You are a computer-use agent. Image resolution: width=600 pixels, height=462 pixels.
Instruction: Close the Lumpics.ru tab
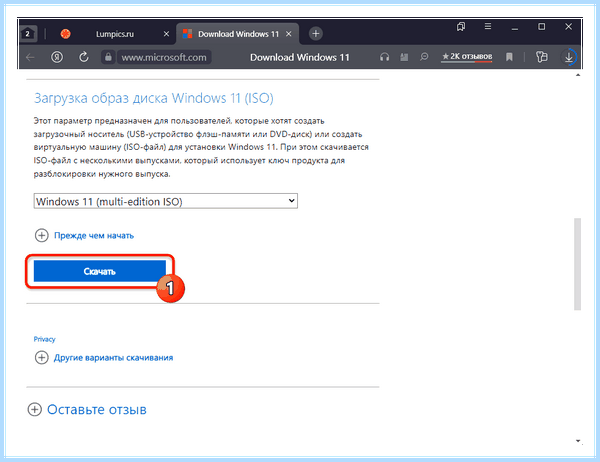point(166,34)
